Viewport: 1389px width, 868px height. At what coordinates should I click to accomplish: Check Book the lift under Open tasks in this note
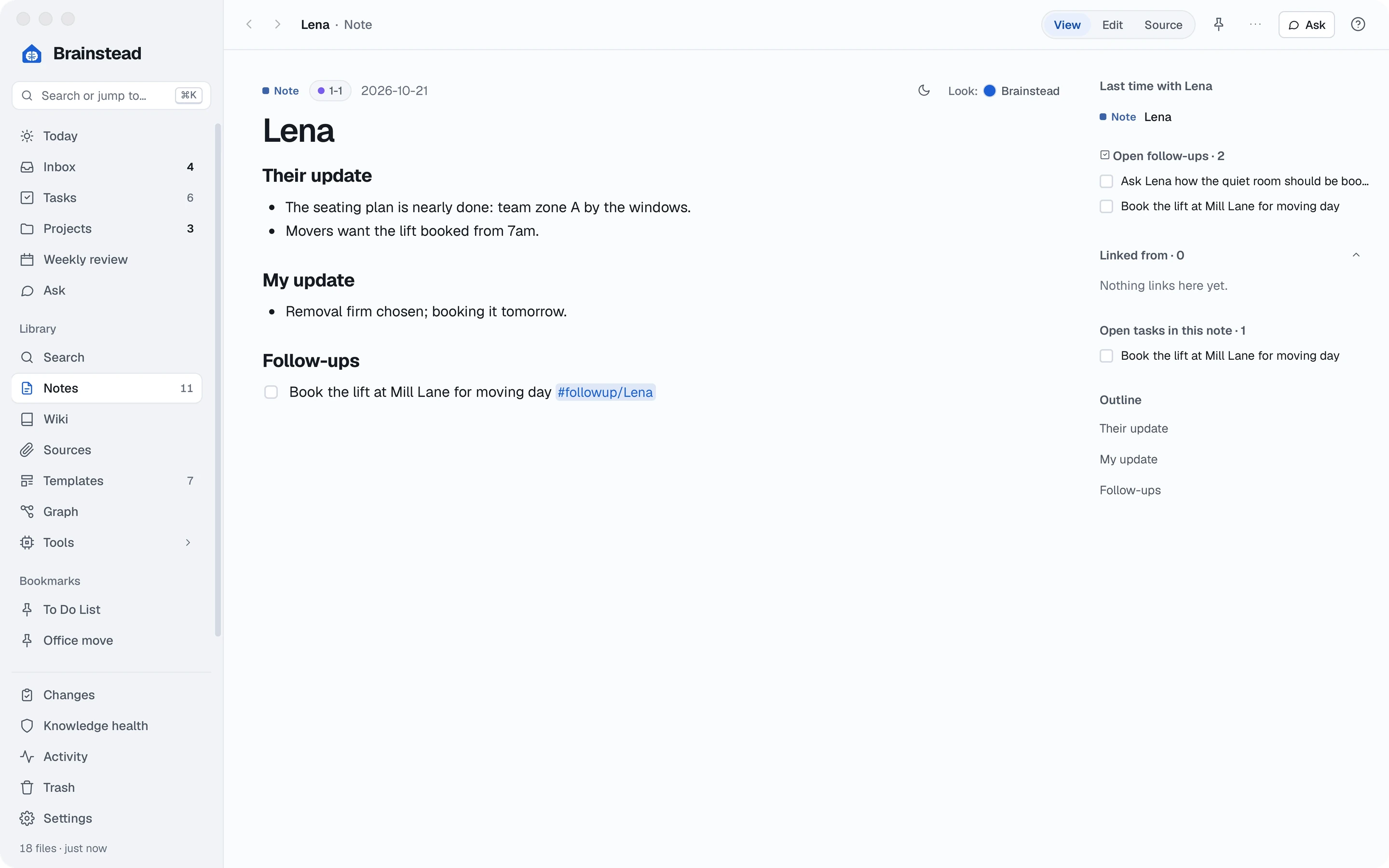tap(1106, 356)
